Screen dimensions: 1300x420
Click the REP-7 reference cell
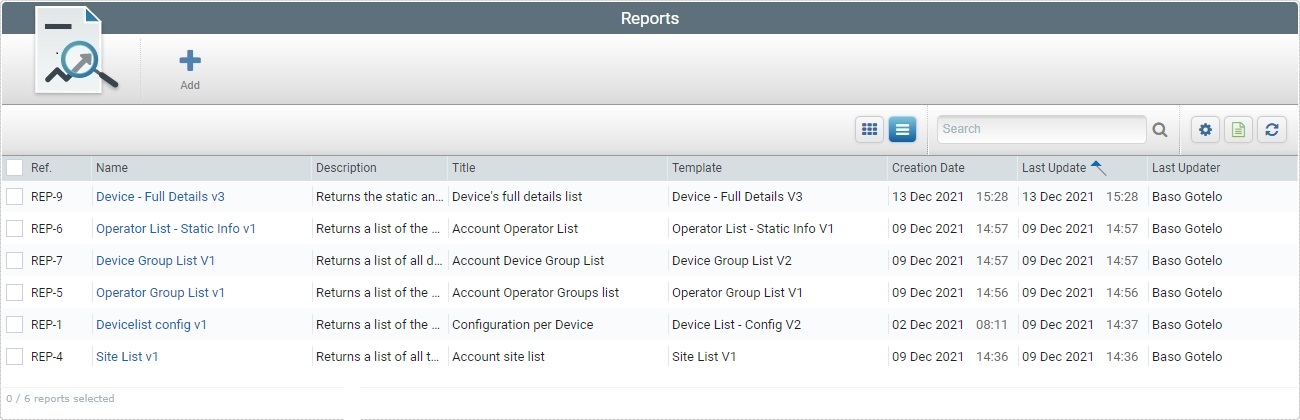point(47,261)
